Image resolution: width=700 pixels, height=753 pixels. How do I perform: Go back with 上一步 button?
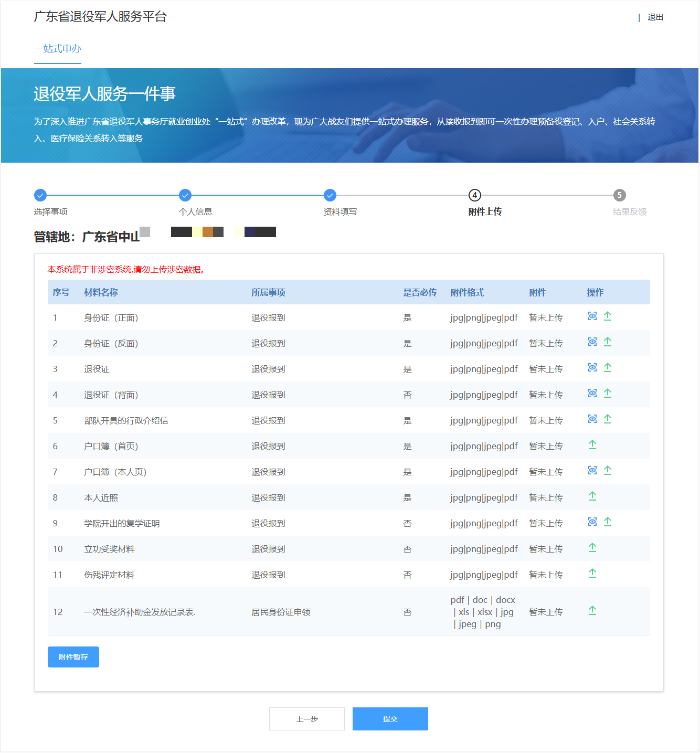(x=307, y=719)
